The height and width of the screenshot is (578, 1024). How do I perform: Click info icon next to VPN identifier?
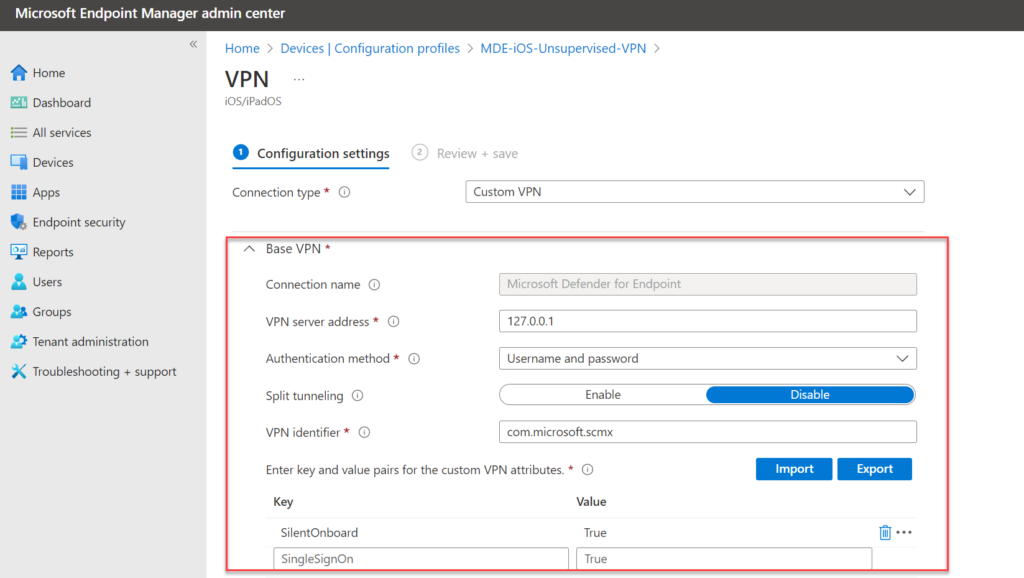(x=364, y=432)
